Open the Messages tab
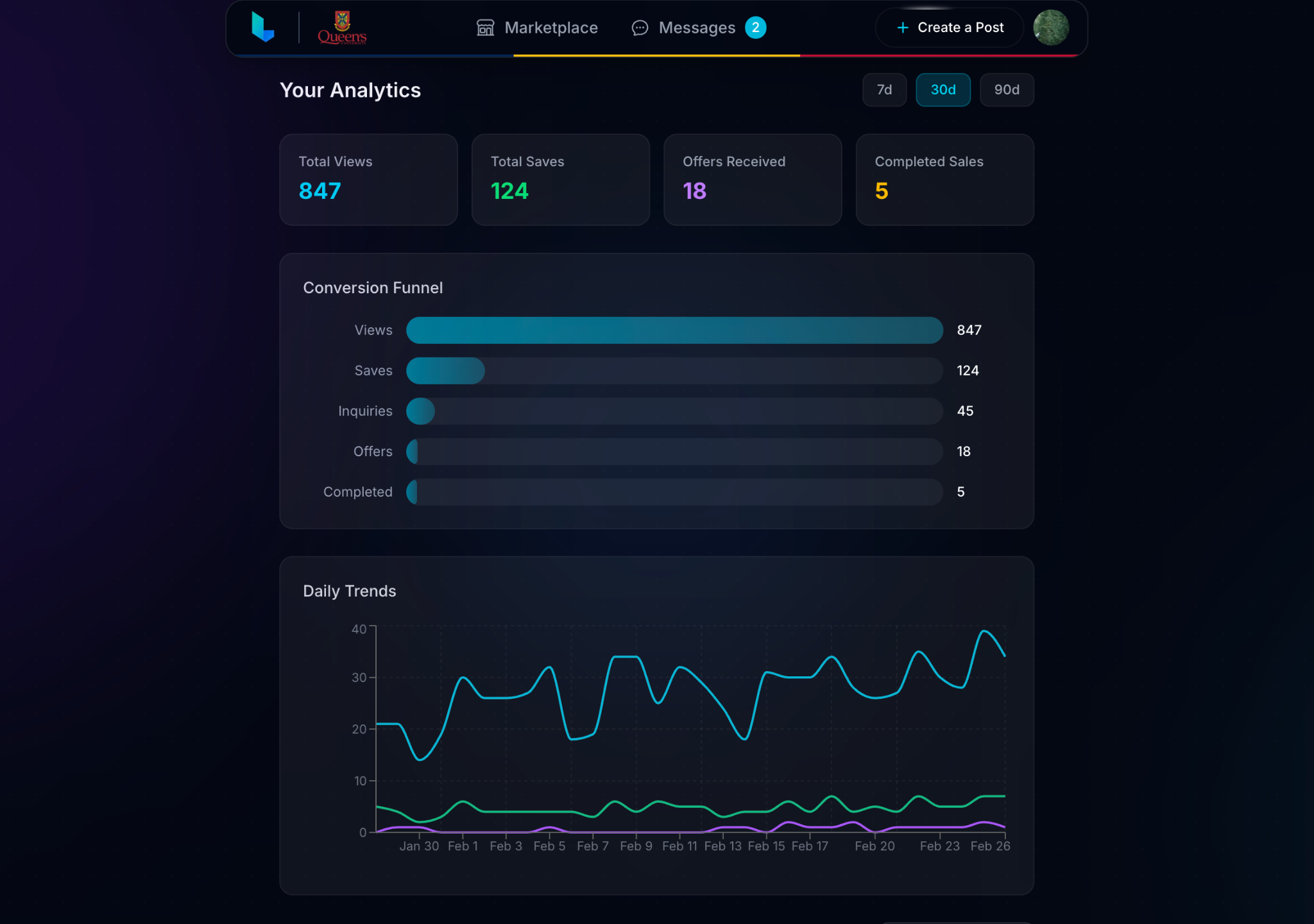The width and height of the screenshot is (1314, 924). click(x=696, y=28)
